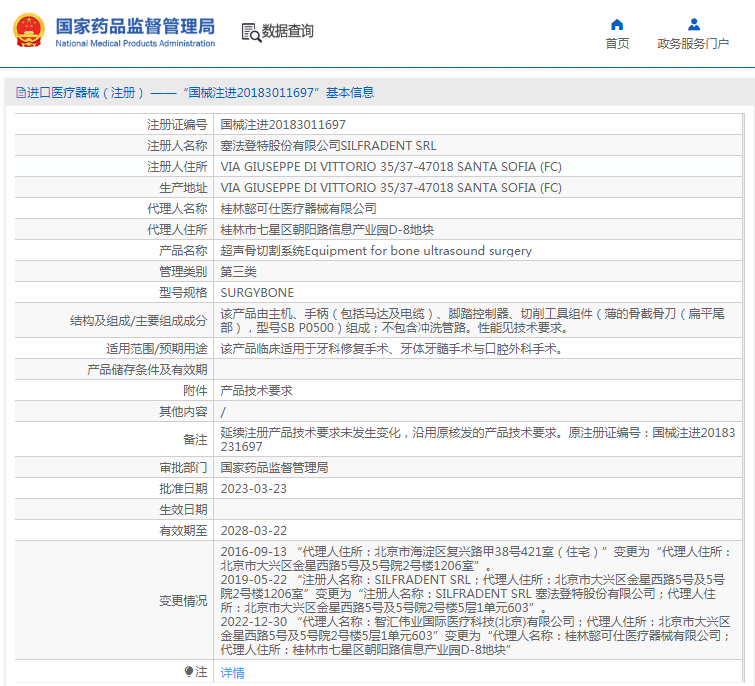Click the 适用范围 intended use text
The width and height of the screenshot is (755, 686).
(x=392, y=349)
